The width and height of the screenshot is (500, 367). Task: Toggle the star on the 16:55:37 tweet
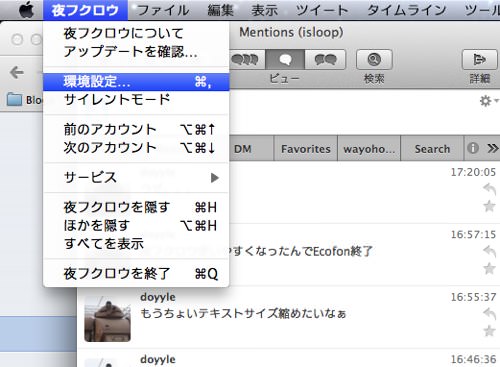tap(489, 331)
